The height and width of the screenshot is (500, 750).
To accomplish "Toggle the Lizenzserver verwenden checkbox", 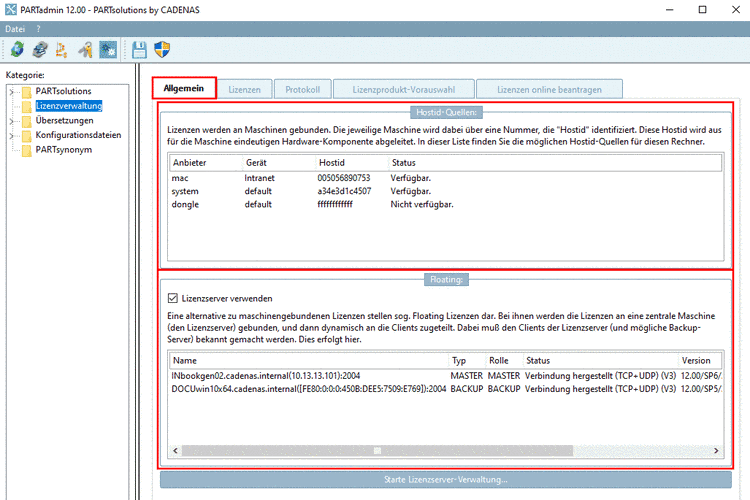I will (173, 299).
